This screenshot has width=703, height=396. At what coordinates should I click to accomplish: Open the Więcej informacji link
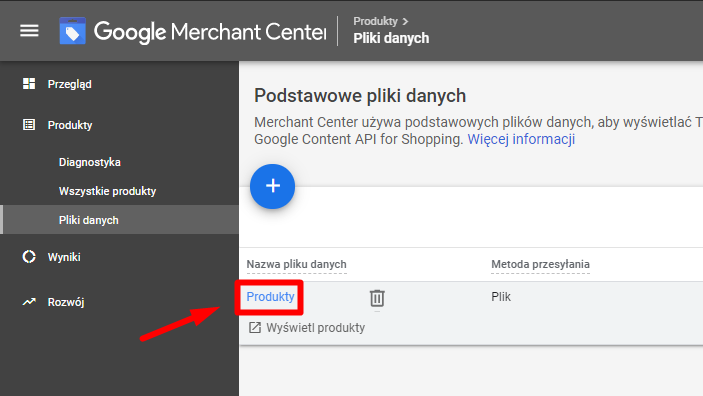click(x=521, y=139)
